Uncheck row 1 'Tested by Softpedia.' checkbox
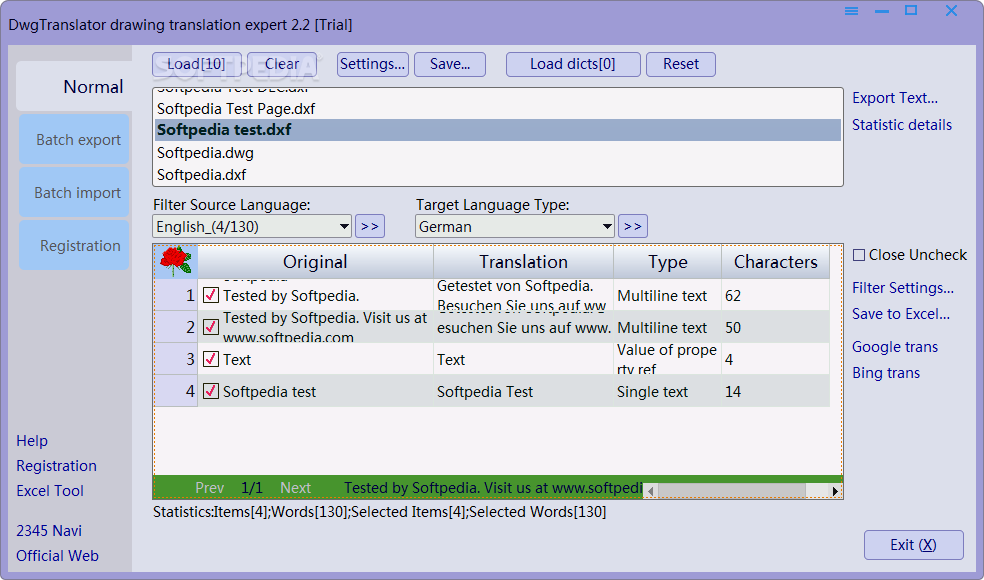The height and width of the screenshot is (580, 984). point(211,295)
